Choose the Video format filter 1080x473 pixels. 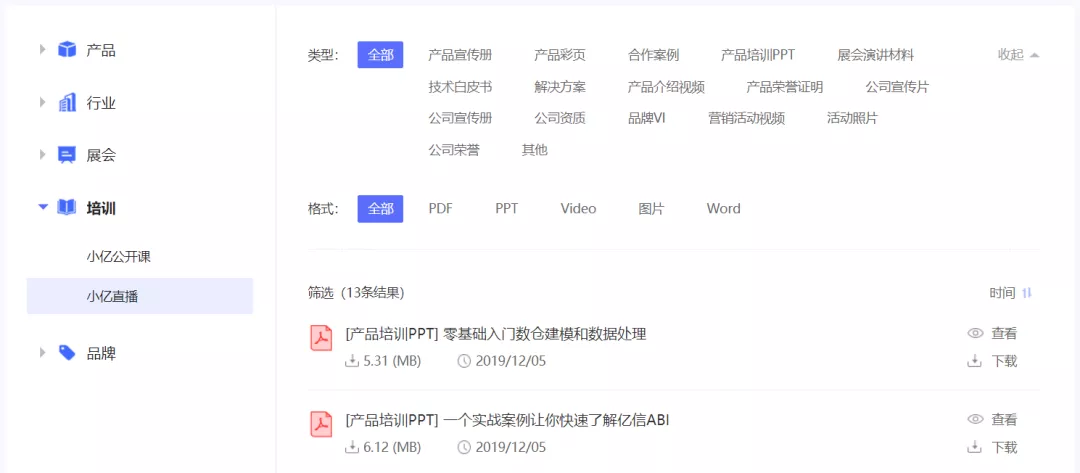point(578,209)
